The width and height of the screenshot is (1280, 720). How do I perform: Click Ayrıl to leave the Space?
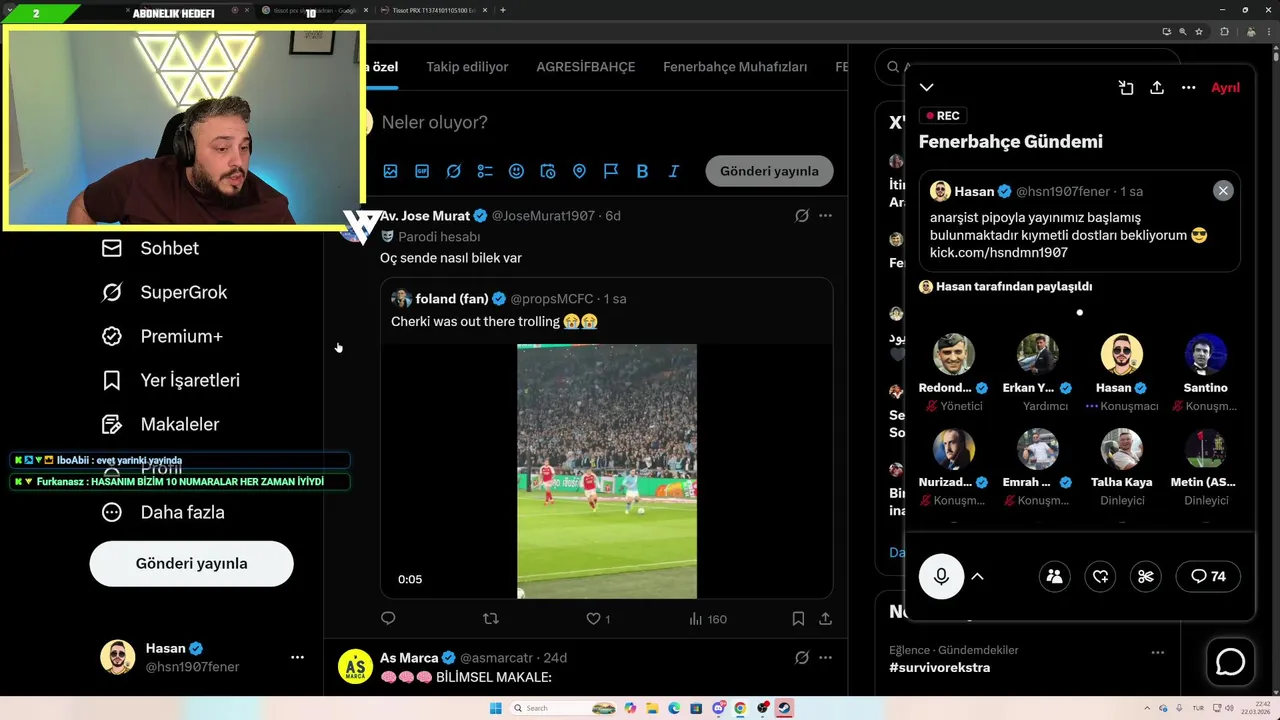1225,88
